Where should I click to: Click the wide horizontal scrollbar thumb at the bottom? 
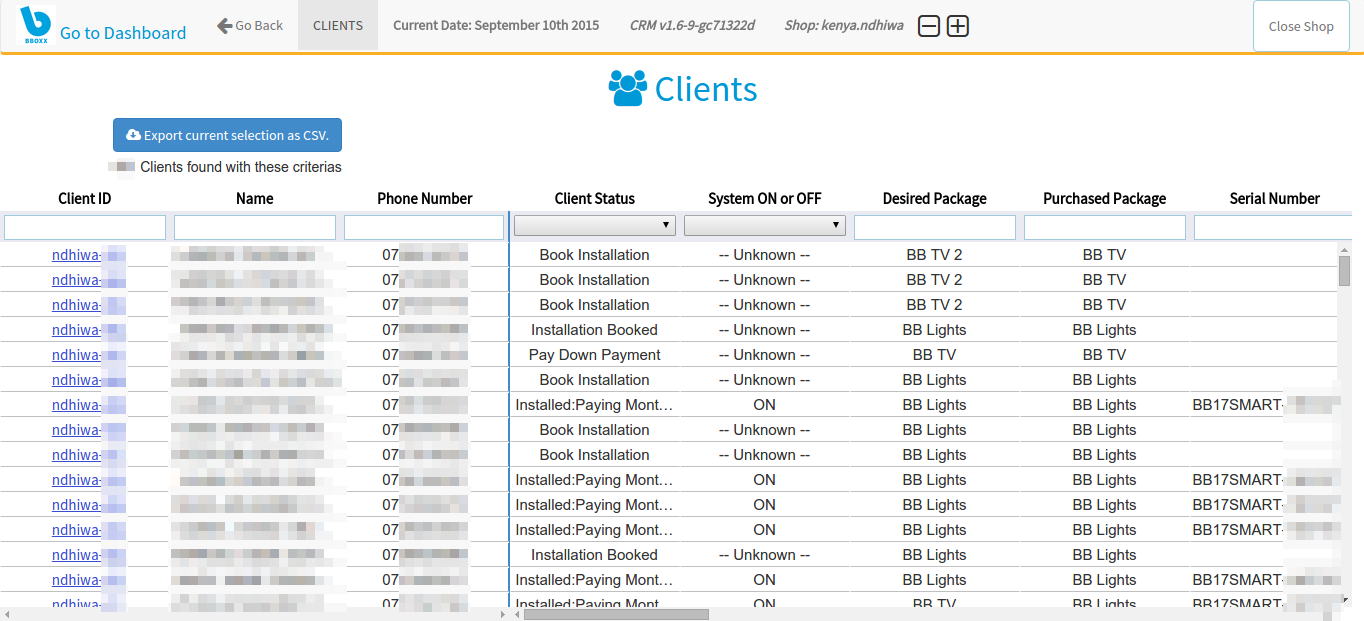(616, 614)
